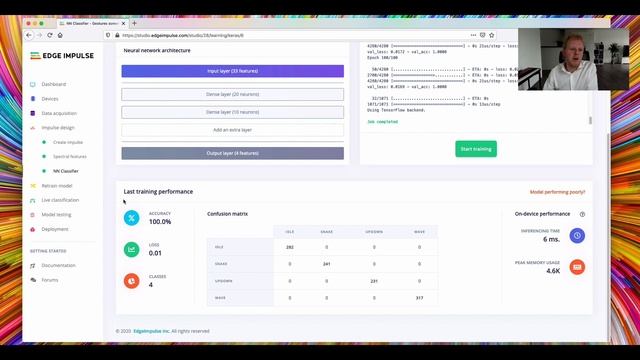Click the Live classification icon

[x=33, y=200]
